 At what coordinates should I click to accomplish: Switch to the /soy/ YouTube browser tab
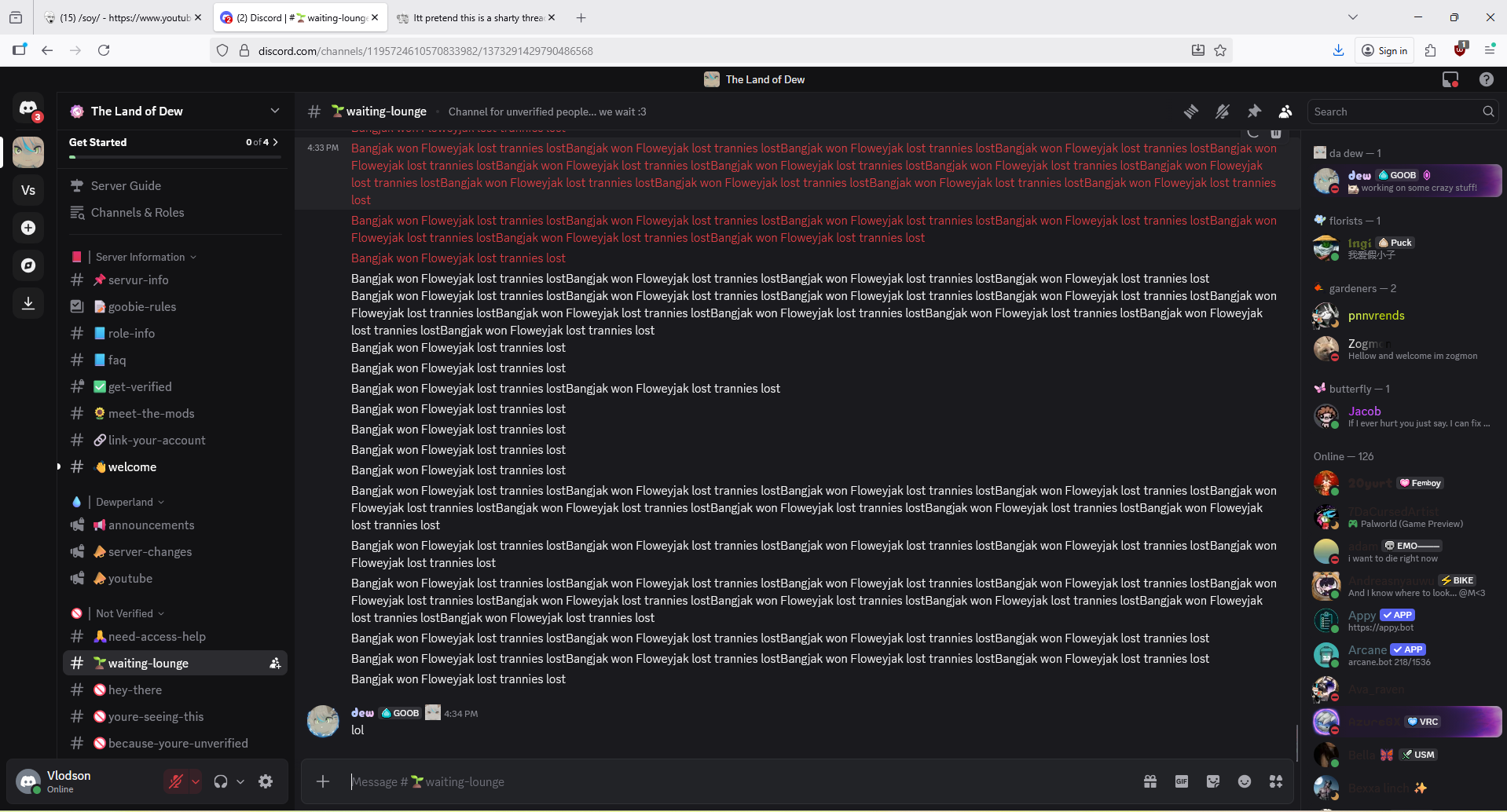(123, 17)
